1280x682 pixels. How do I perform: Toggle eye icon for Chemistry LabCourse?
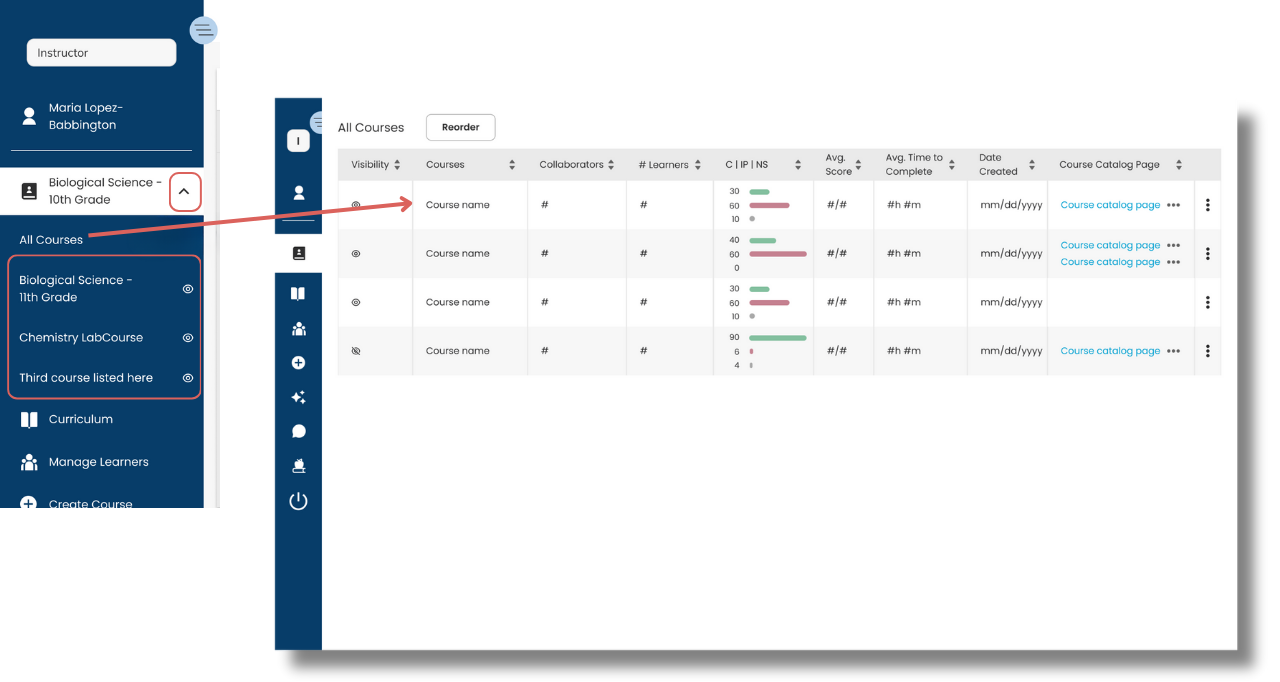pos(187,338)
